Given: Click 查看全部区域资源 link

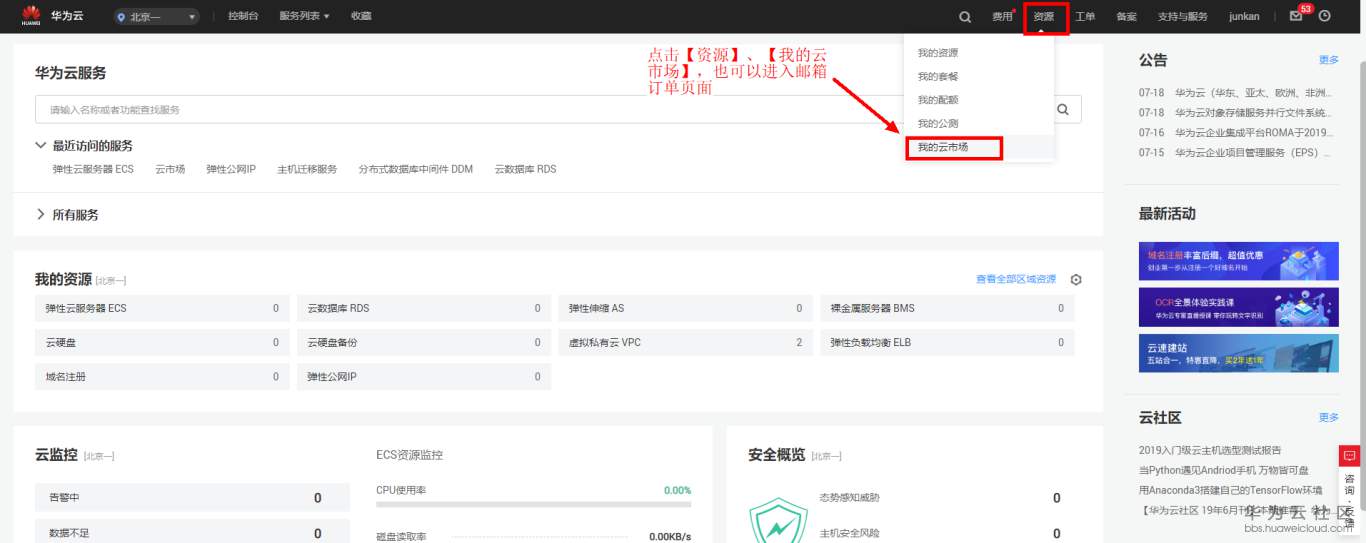Looking at the screenshot, I should click(x=1016, y=280).
